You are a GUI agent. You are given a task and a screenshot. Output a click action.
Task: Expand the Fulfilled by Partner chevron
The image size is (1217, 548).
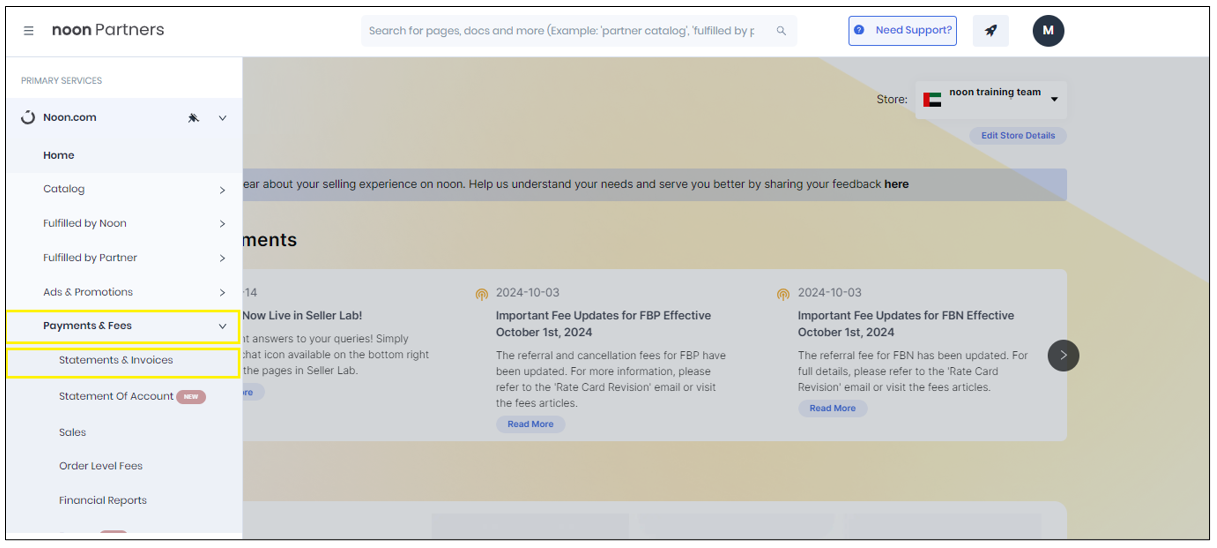[222, 258]
